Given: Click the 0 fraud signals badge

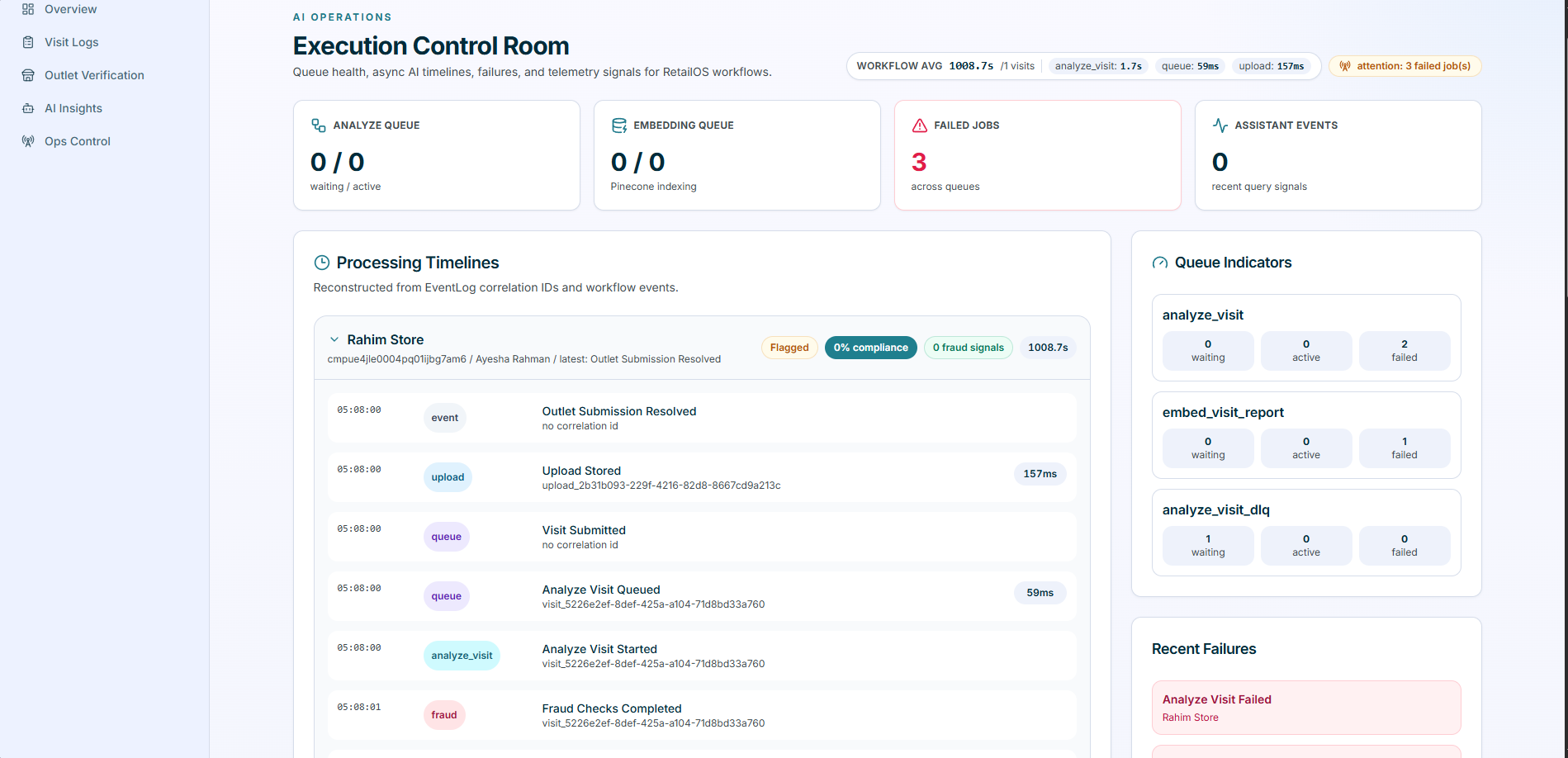Looking at the screenshot, I should (x=968, y=348).
